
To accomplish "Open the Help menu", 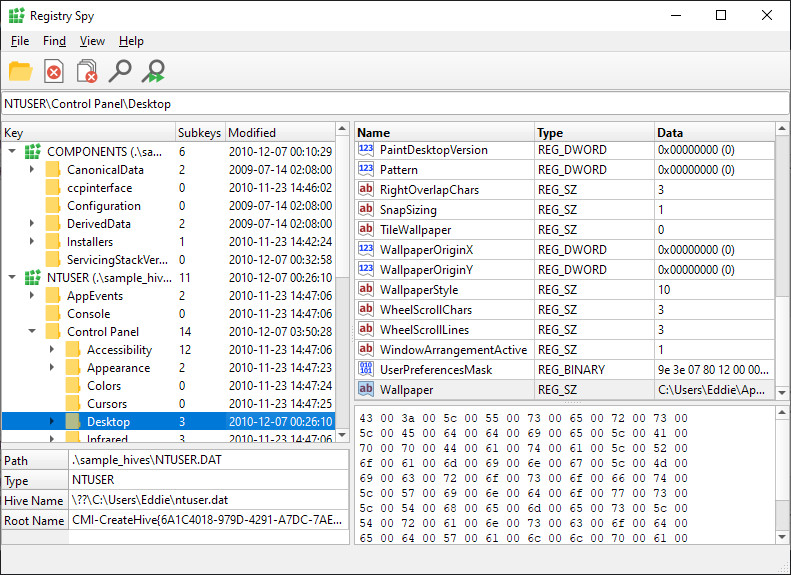I will (131, 41).
